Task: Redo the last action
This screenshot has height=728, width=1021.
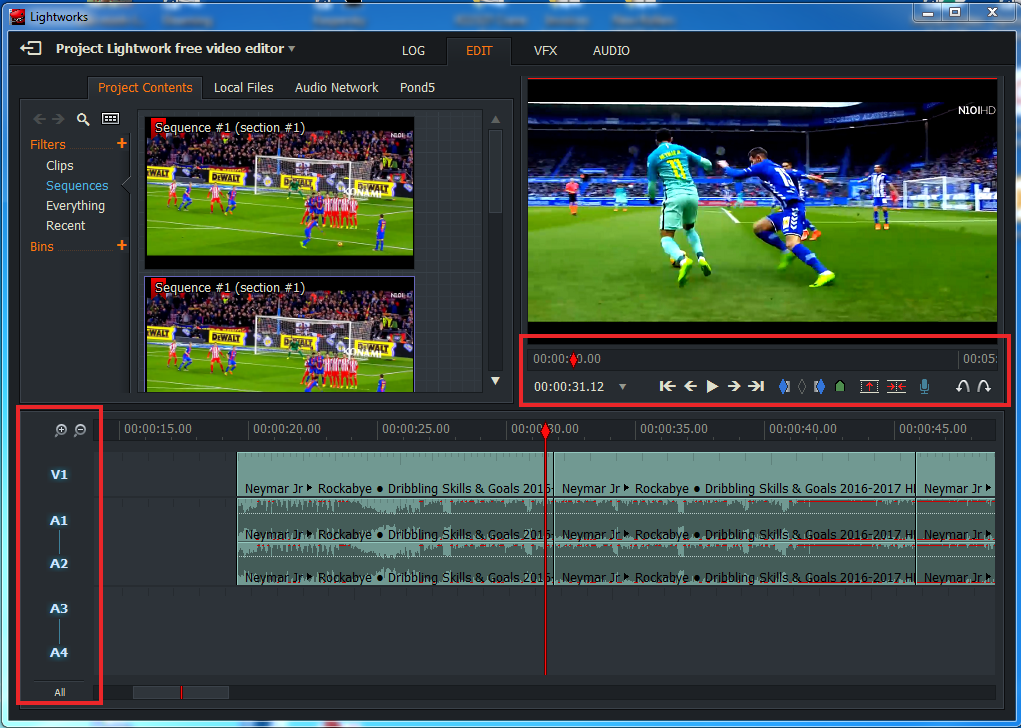Action: tap(984, 386)
